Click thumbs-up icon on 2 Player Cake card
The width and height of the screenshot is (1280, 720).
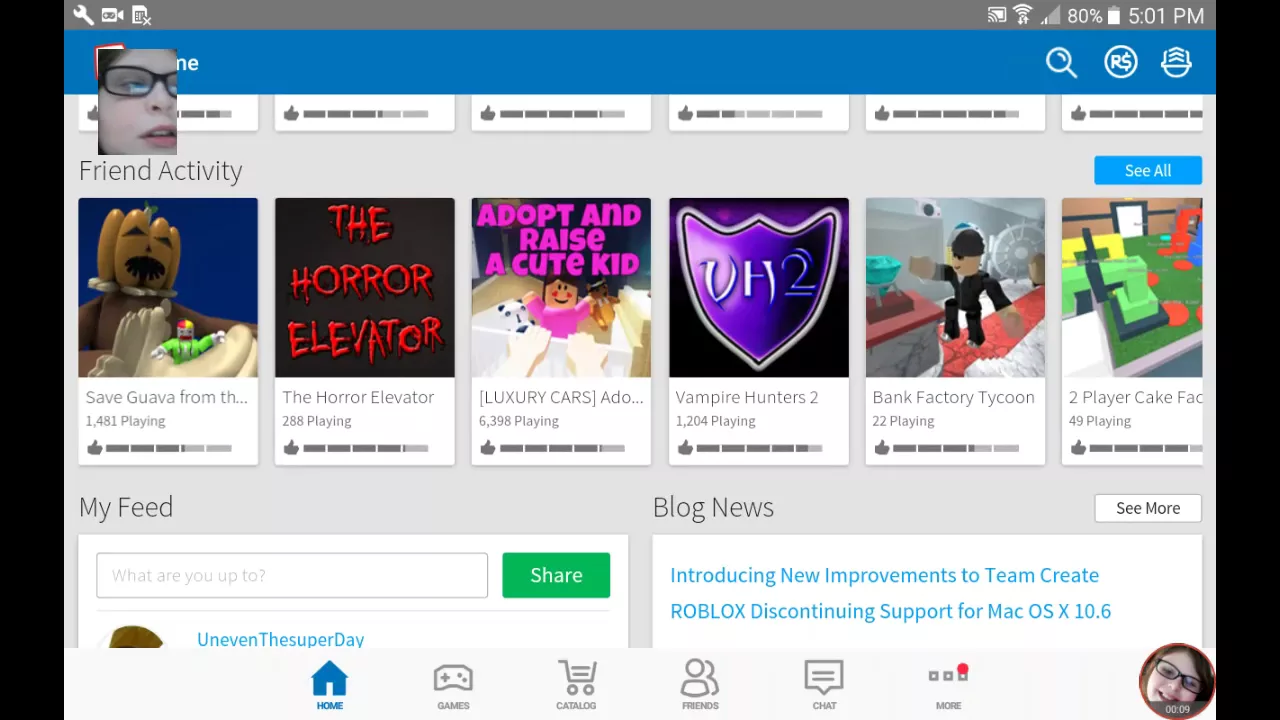[x=1078, y=447]
